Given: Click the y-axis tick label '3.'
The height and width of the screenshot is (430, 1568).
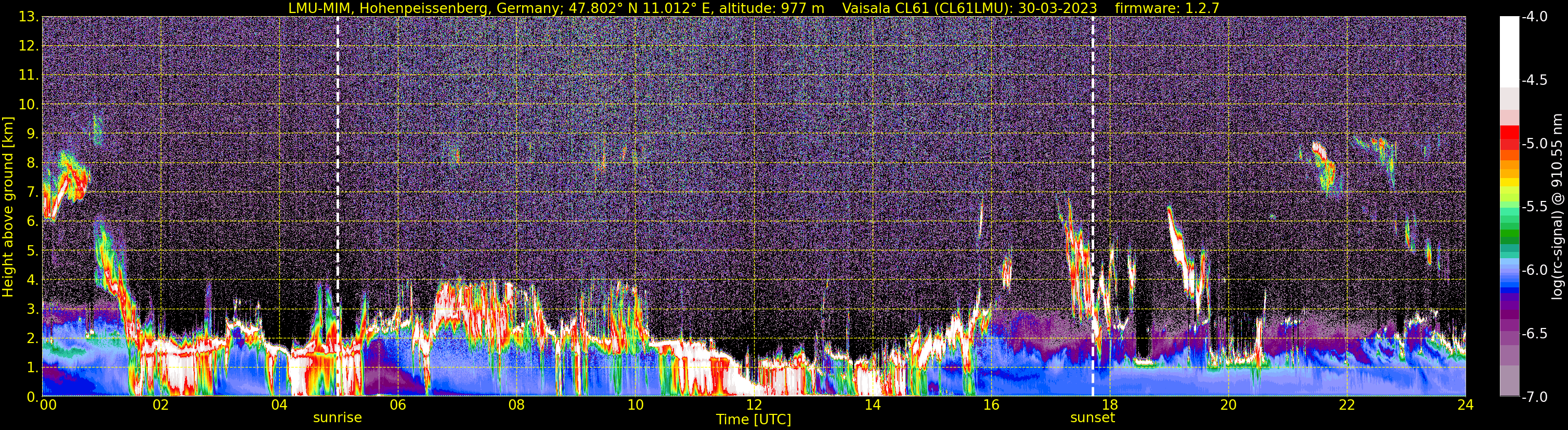Looking at the screenshot, I should click(33, 309).
